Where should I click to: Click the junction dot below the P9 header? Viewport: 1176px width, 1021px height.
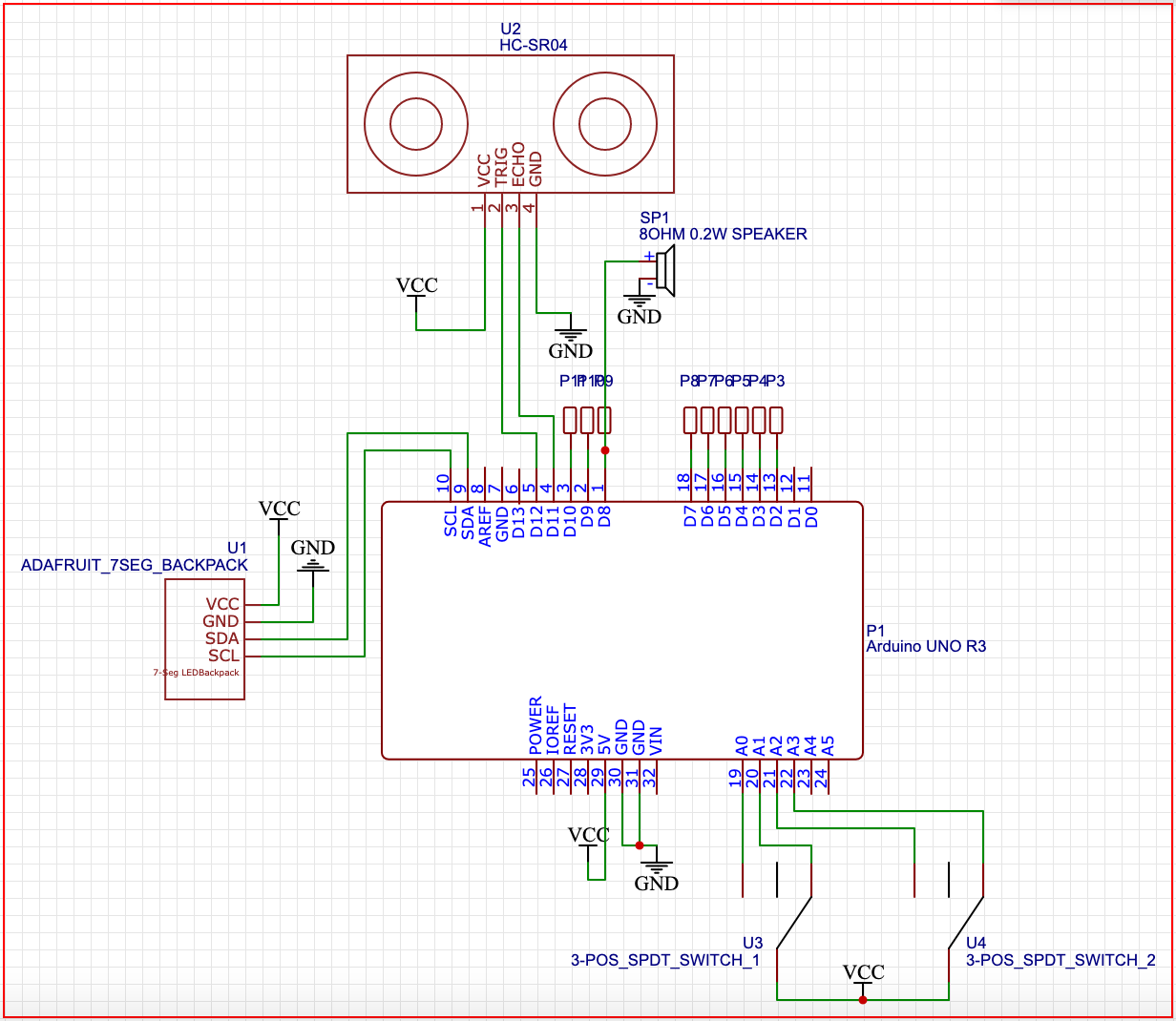(604, 450)
